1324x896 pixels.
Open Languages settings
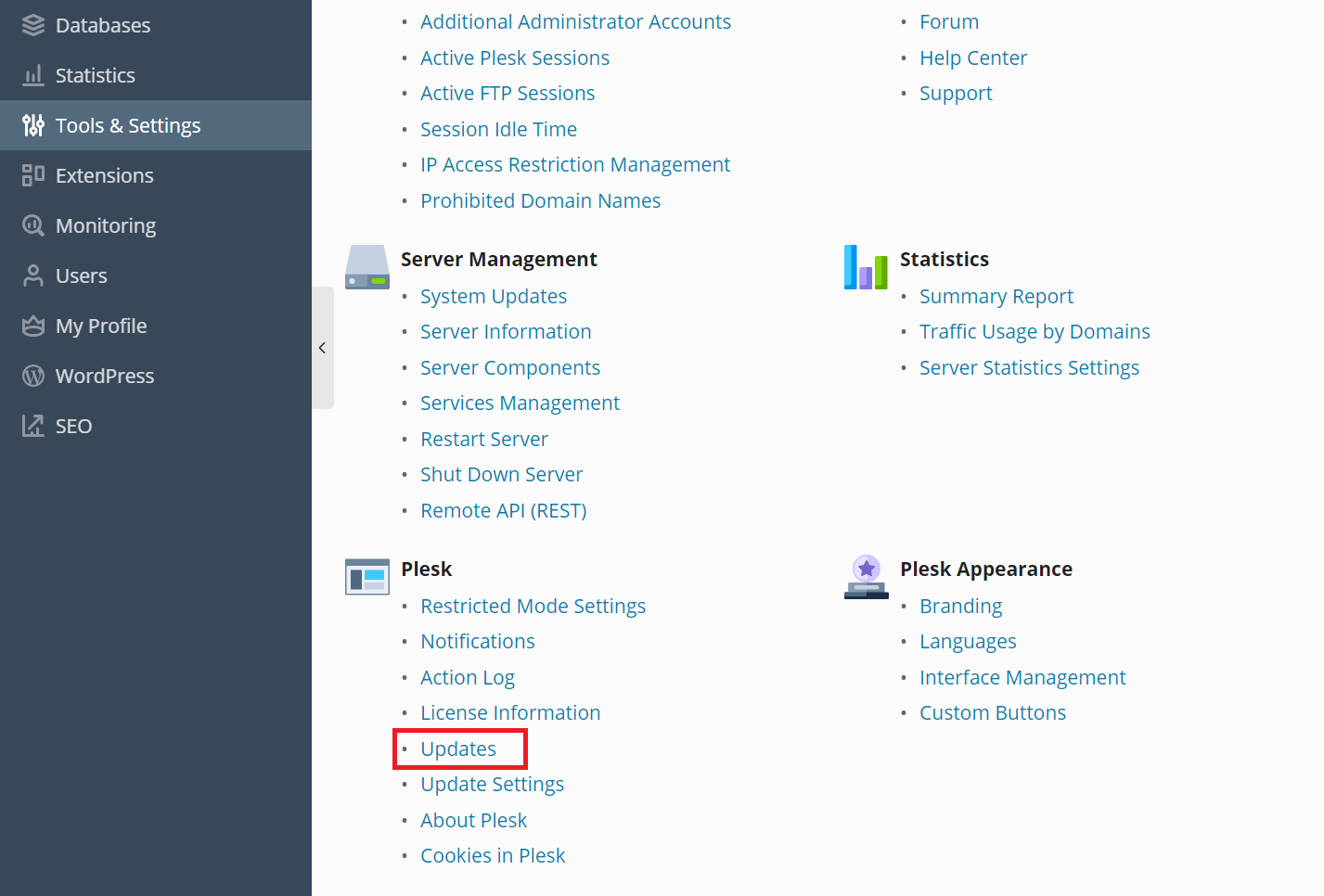coord(968,641)
